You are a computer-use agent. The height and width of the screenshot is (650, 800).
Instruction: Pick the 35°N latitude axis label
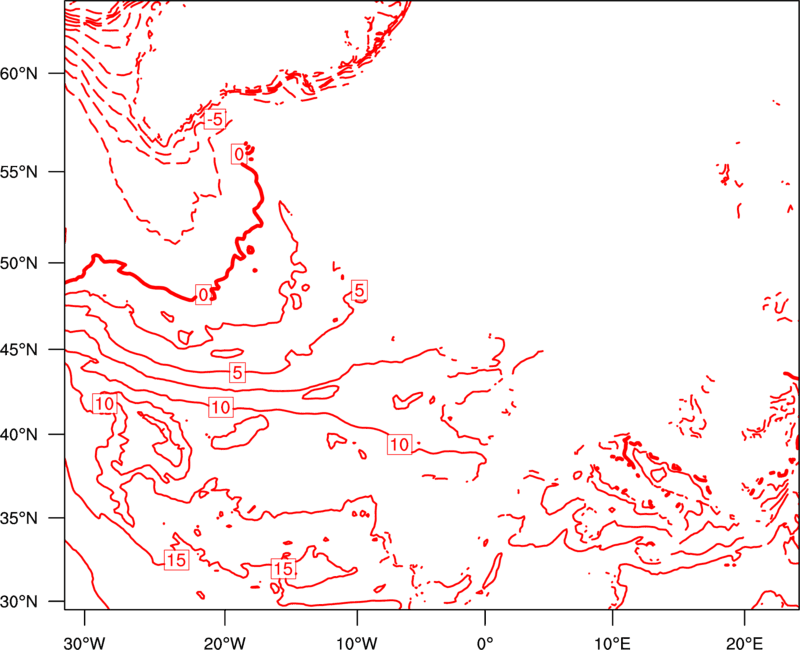pos(19,518)
